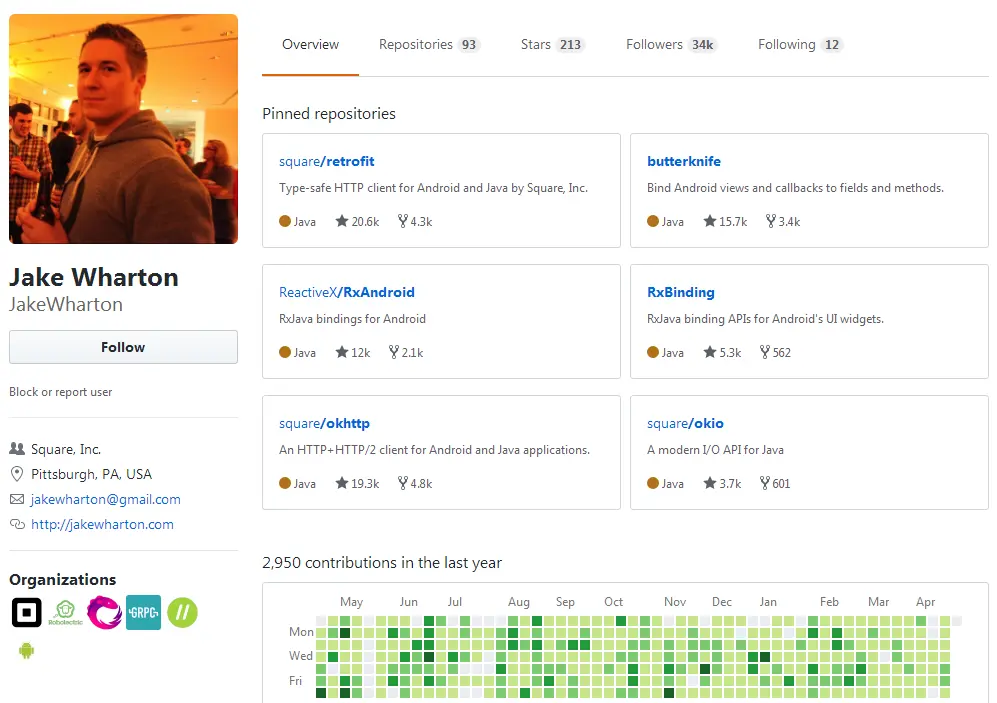997x703 pixels.
Task: Open the green double-slash organization icon
Action: [x=182, y=613]
